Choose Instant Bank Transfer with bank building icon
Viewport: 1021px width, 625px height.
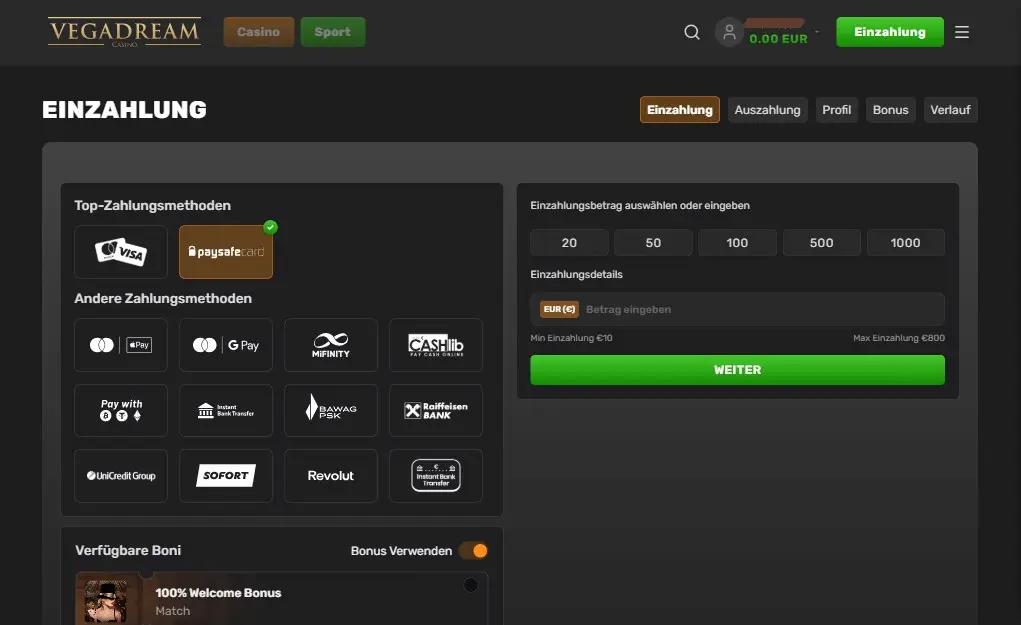226,410
